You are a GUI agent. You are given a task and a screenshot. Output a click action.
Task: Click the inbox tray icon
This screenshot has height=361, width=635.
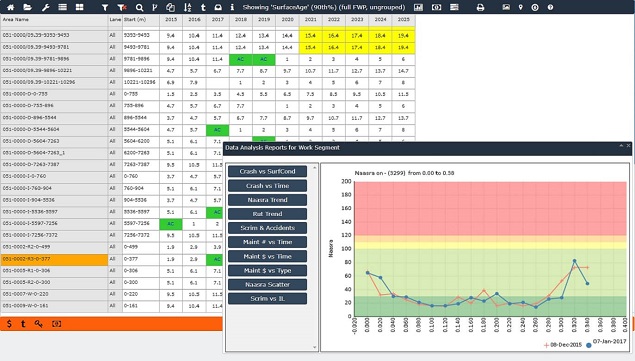(x=218, y=7)
